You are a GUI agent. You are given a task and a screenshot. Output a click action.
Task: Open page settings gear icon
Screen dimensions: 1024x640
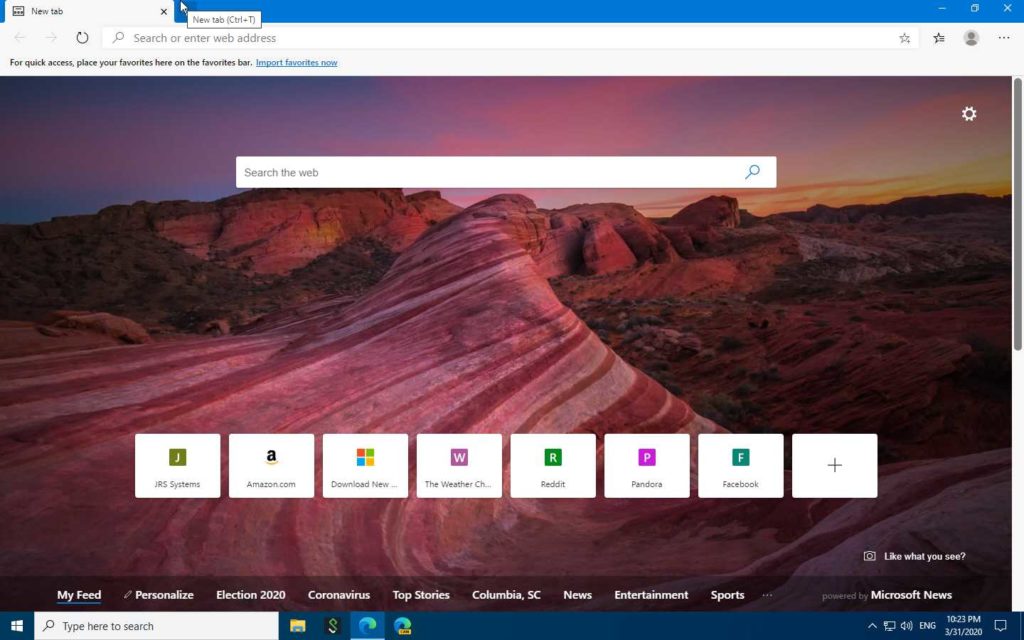click(968, 114)
